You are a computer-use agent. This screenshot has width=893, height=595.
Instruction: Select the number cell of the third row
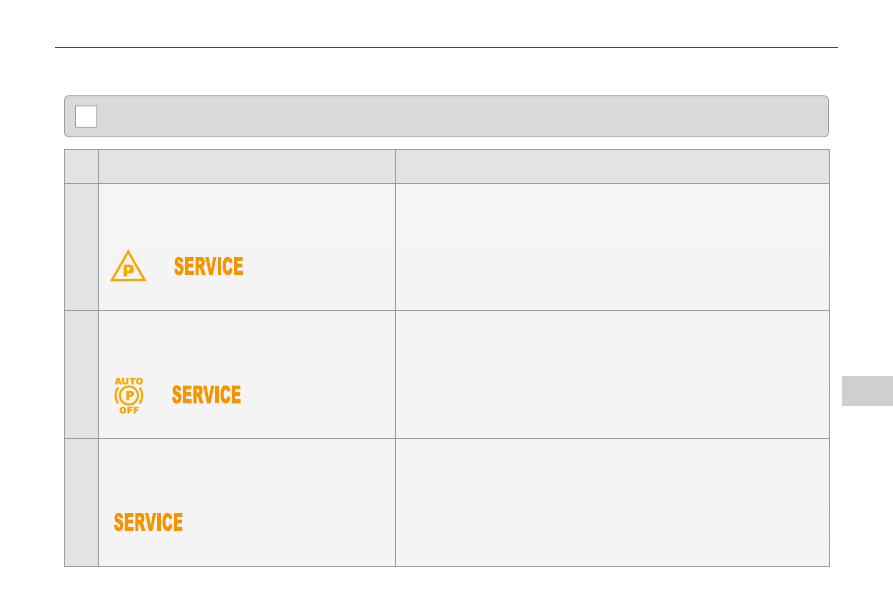coord(81,502)
